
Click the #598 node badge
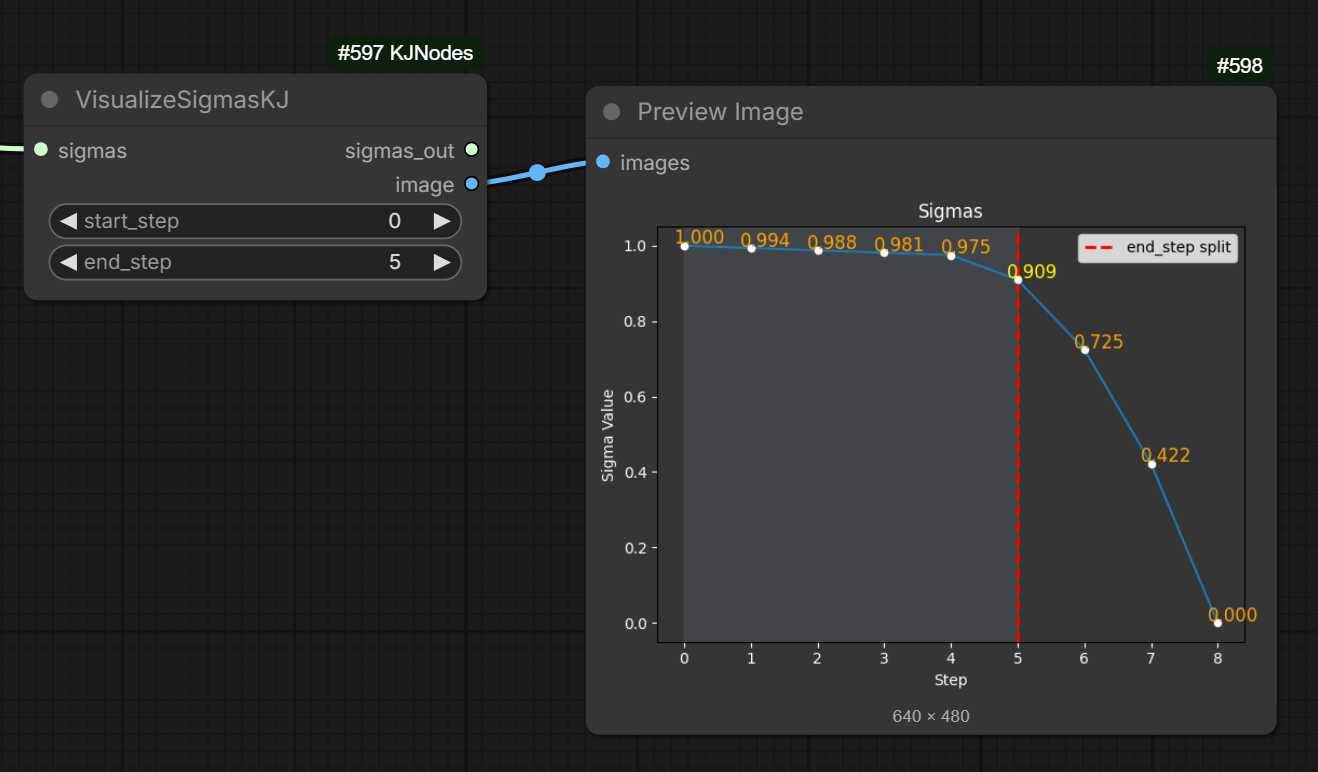coord(1240,67)
